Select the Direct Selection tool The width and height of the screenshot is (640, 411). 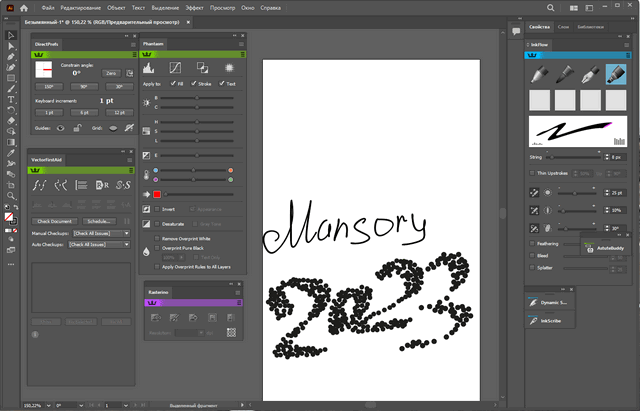click(x=11, y=45)
